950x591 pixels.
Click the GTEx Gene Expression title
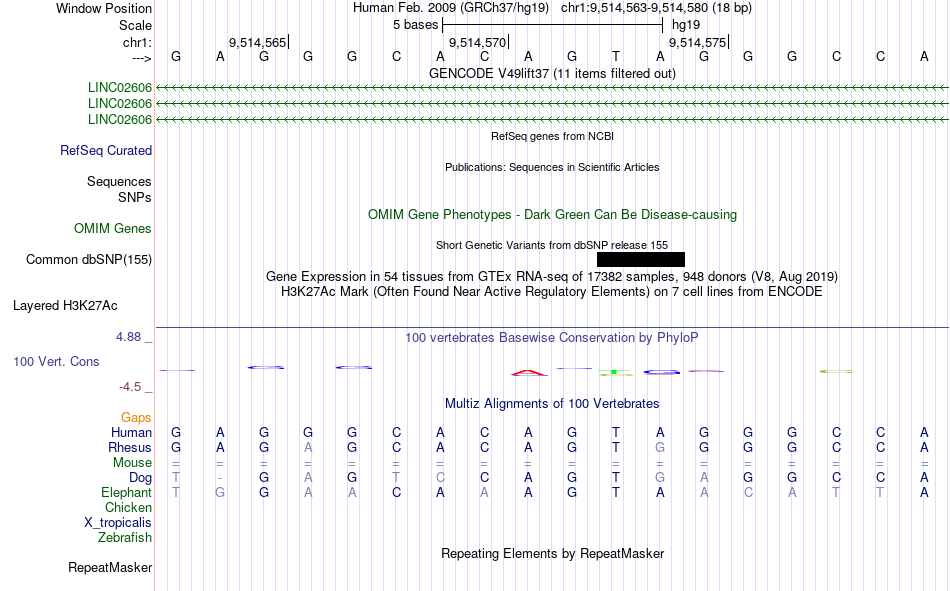coord(552,276)
